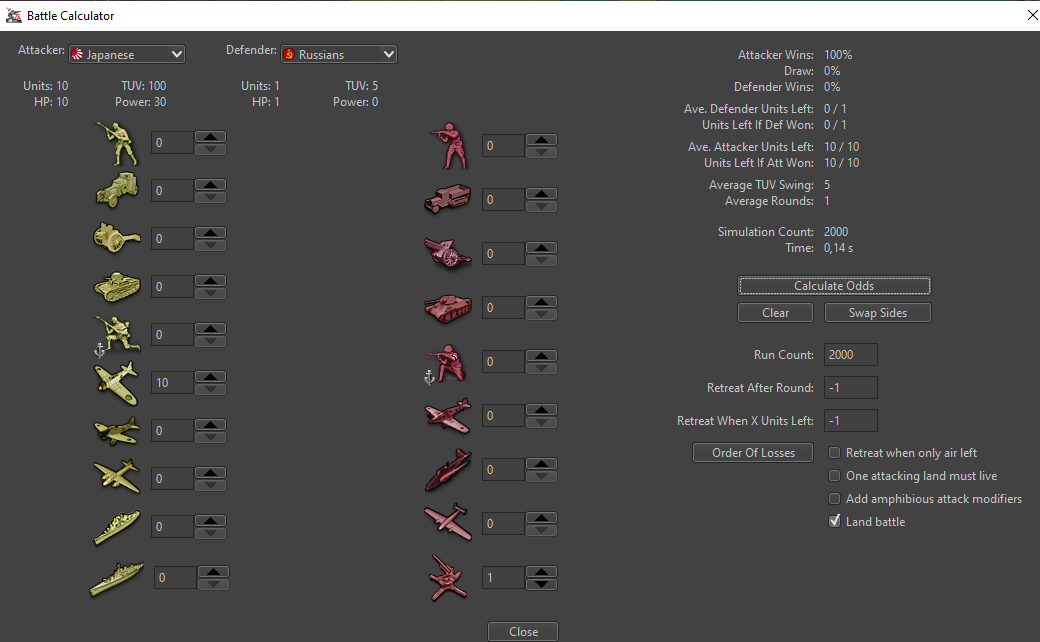The height and width of the screenshot is (642, 1040).
Task: Check One attacking land must live
Action: click(835, 476)
